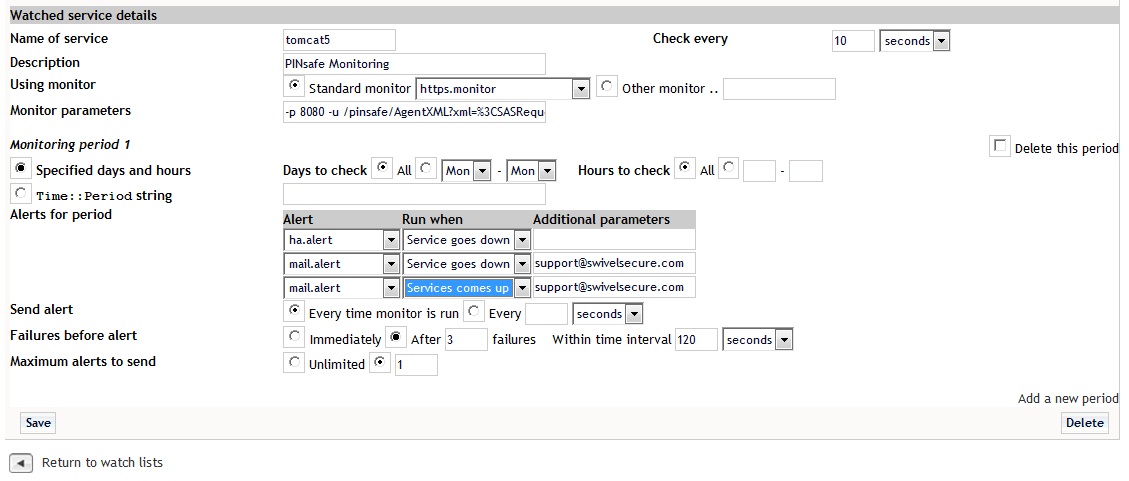Click the failures count field showing 3
1129x481 pixels.
(466, 340)
